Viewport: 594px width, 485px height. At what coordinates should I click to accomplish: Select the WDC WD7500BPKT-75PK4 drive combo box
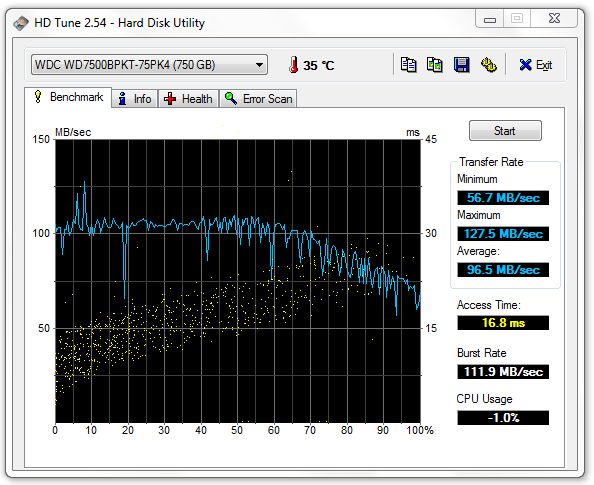[149, 65]
